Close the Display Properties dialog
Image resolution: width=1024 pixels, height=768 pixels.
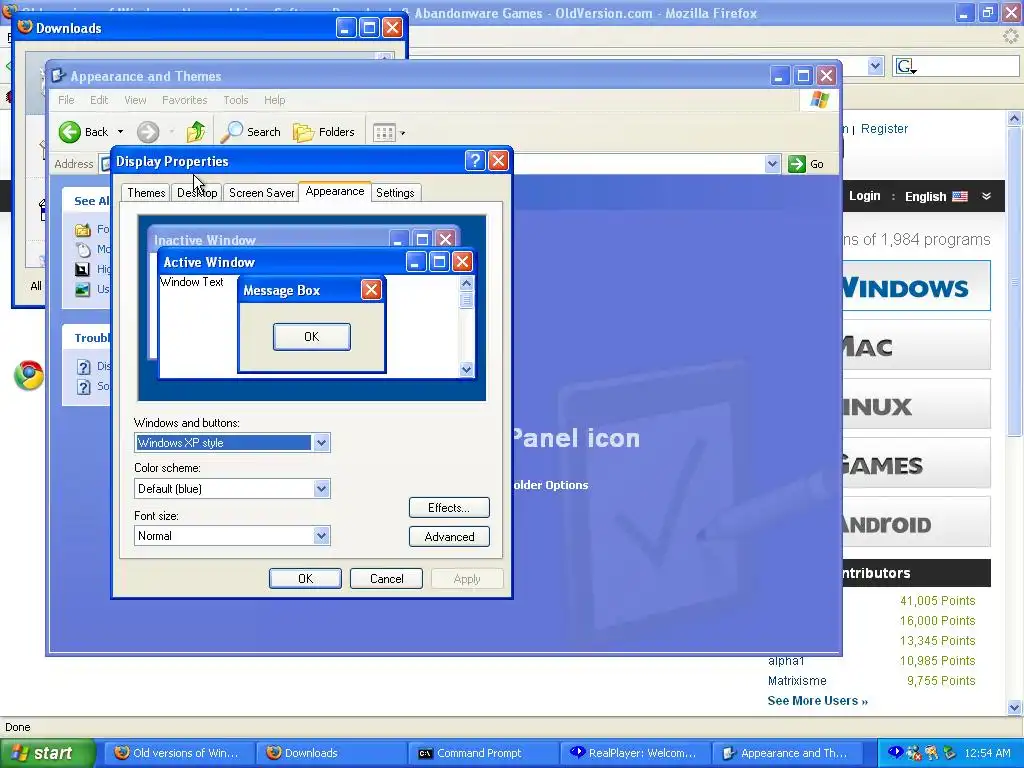[x=498, y=161]
